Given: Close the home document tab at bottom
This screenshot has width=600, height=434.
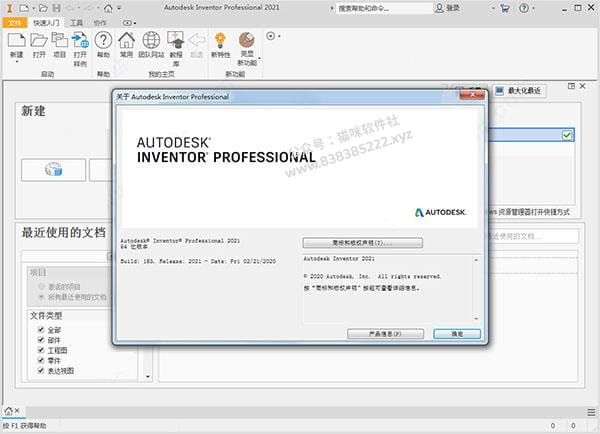Looking at the screenshot, I should [x=17, y=411].
